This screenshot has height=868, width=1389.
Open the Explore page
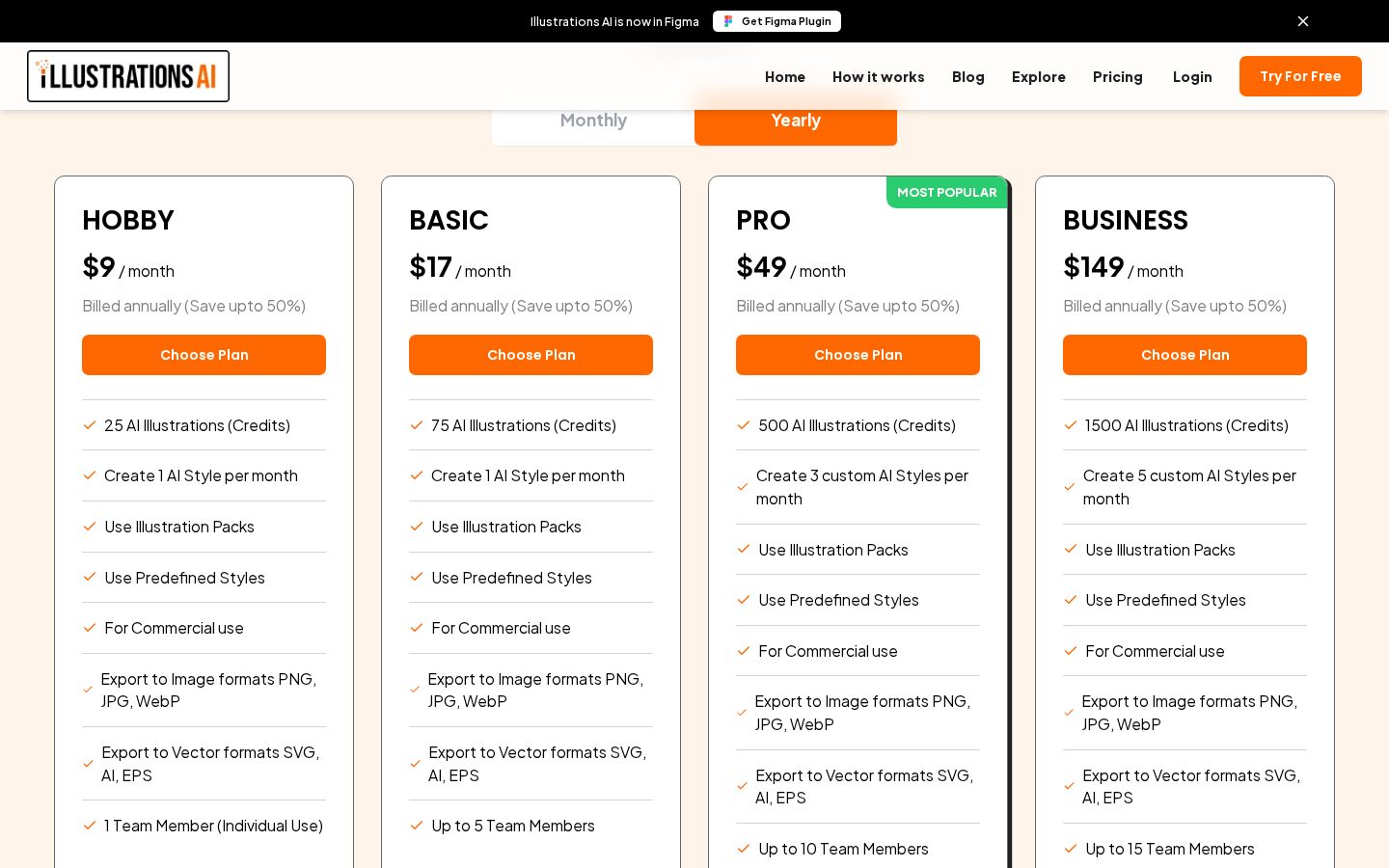(1039, 76)
